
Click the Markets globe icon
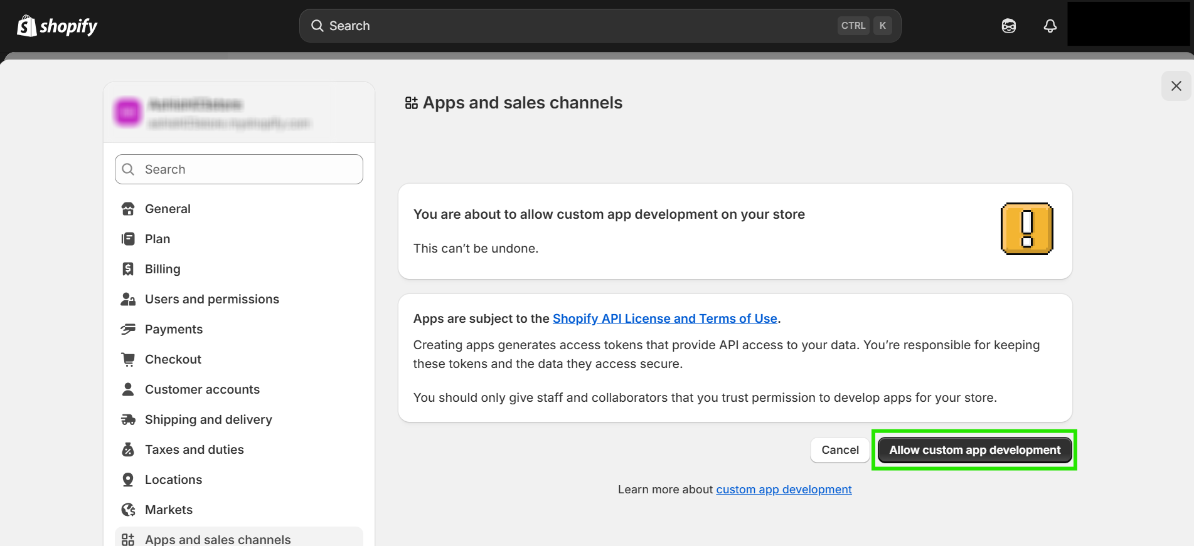point(128,510)
